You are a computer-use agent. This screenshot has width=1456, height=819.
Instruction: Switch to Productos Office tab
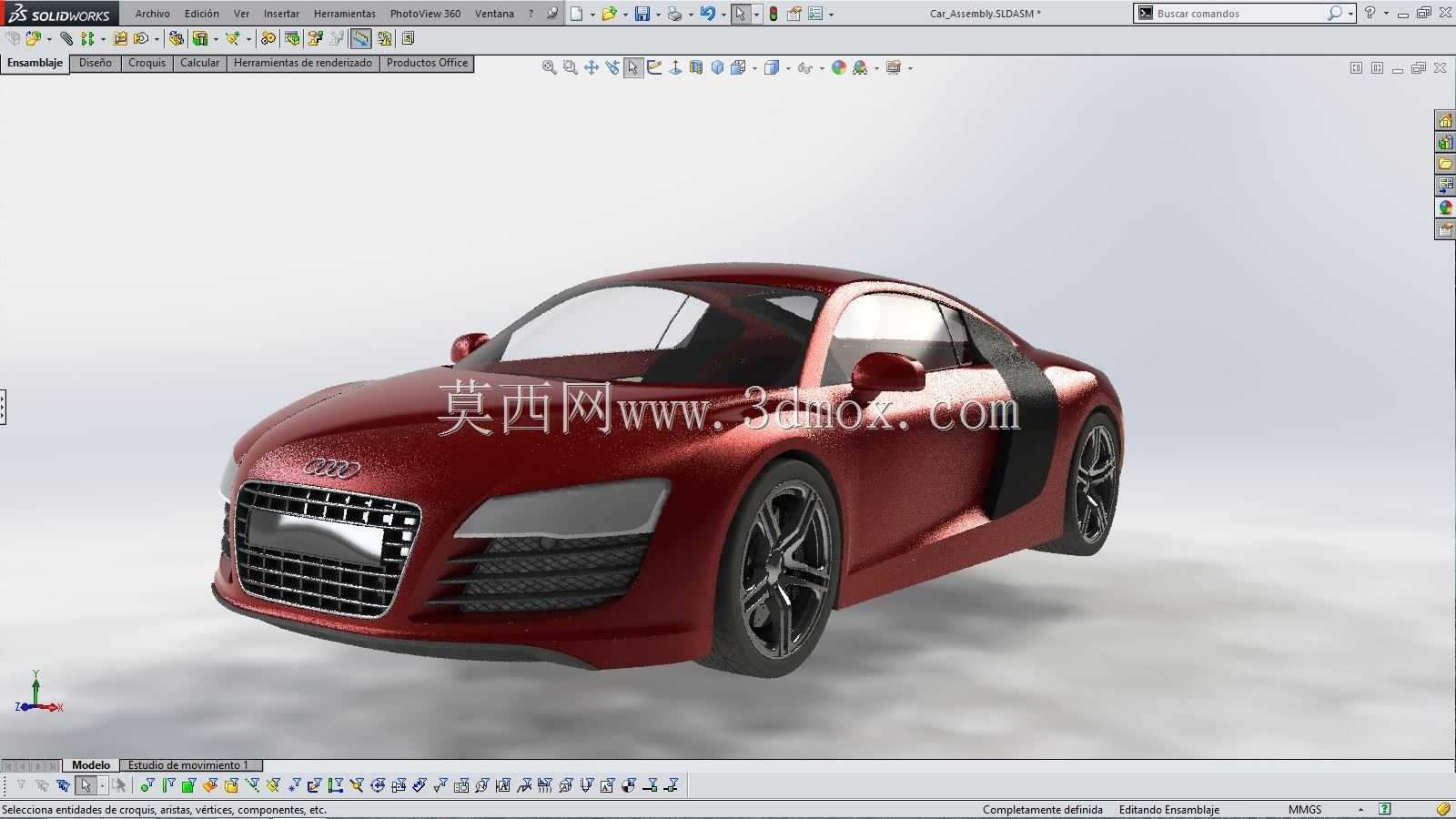427,63
